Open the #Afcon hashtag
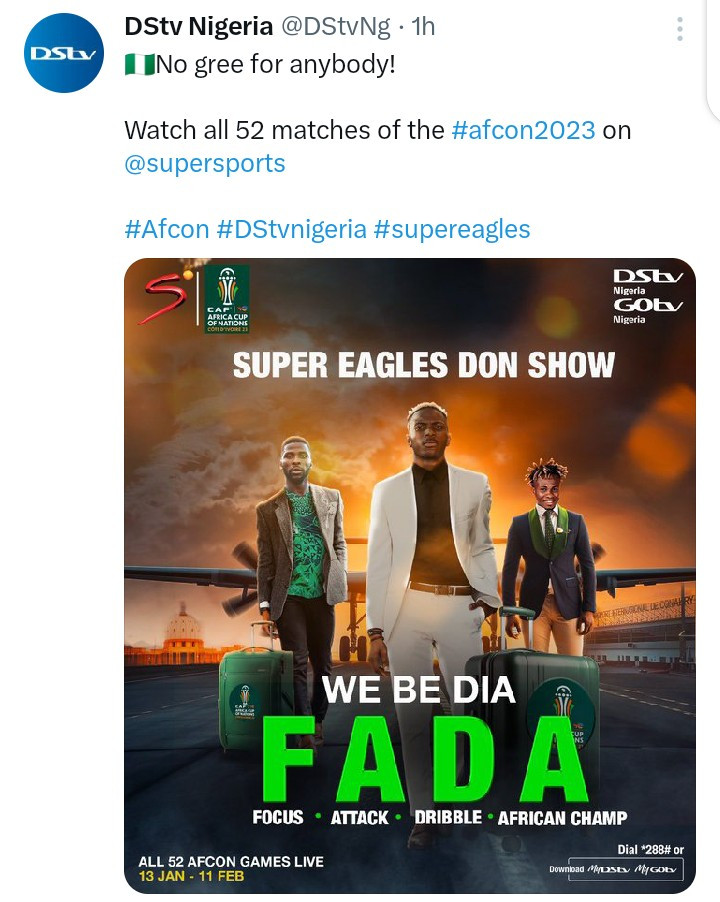 click(166, 229)
